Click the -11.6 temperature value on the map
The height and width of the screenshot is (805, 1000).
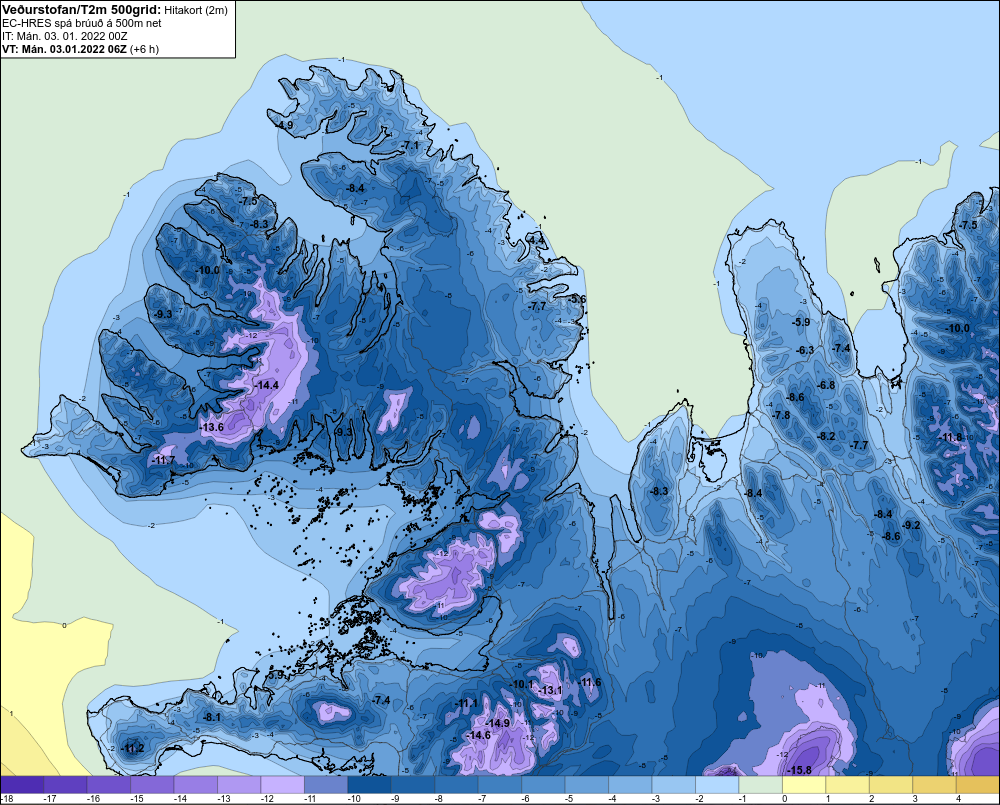pyautogui.click(x=589, y=683)
